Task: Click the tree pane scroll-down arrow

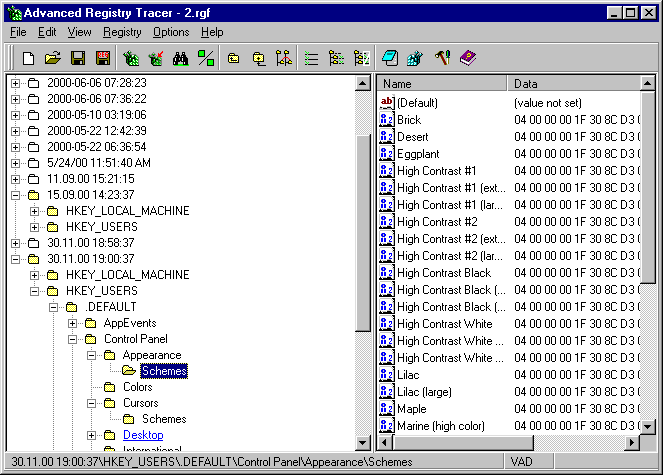Action: point(363,443)
